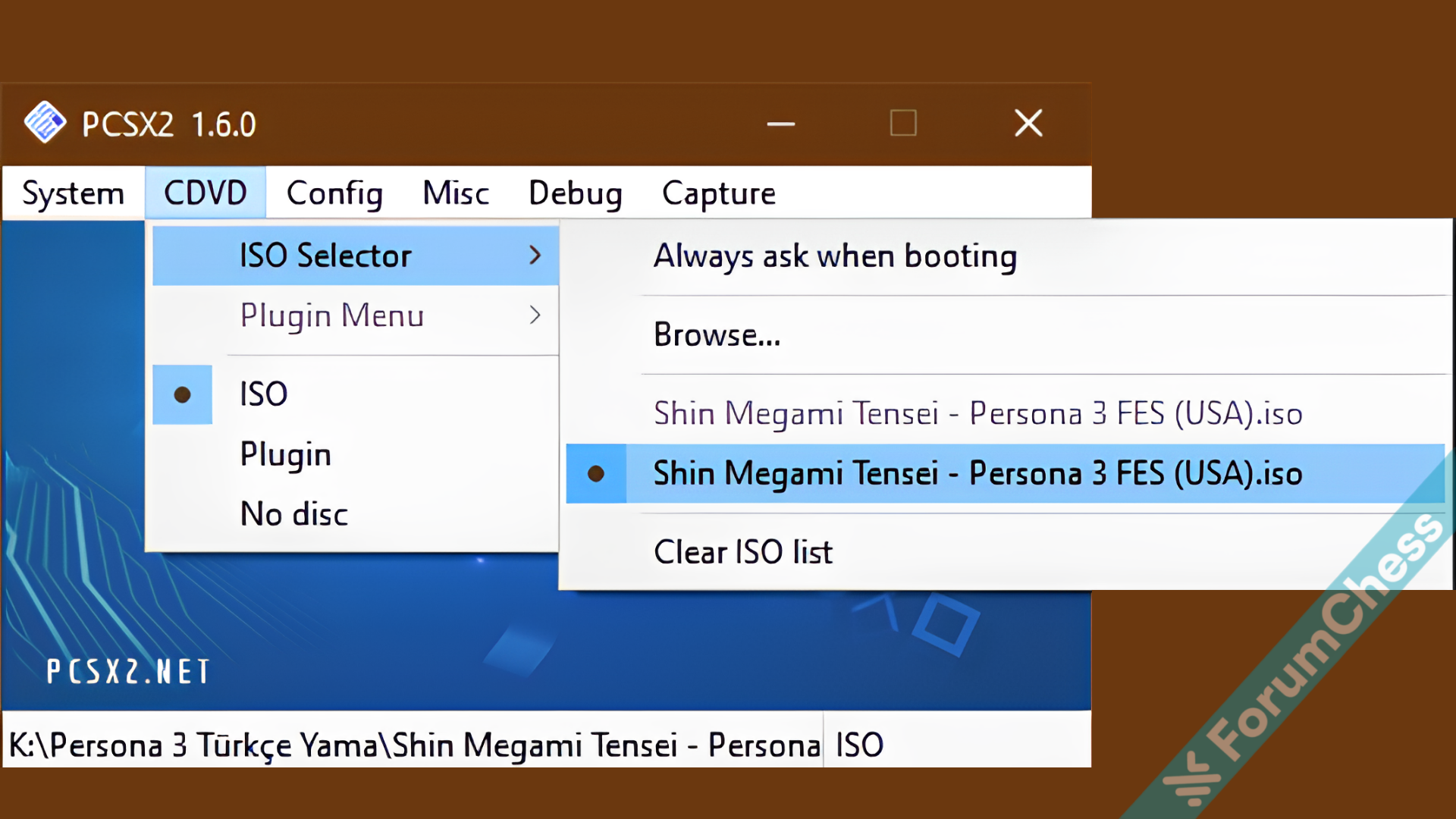
Task: Click the PCSX2 app logo icon
Action: [x=45, y=122]
